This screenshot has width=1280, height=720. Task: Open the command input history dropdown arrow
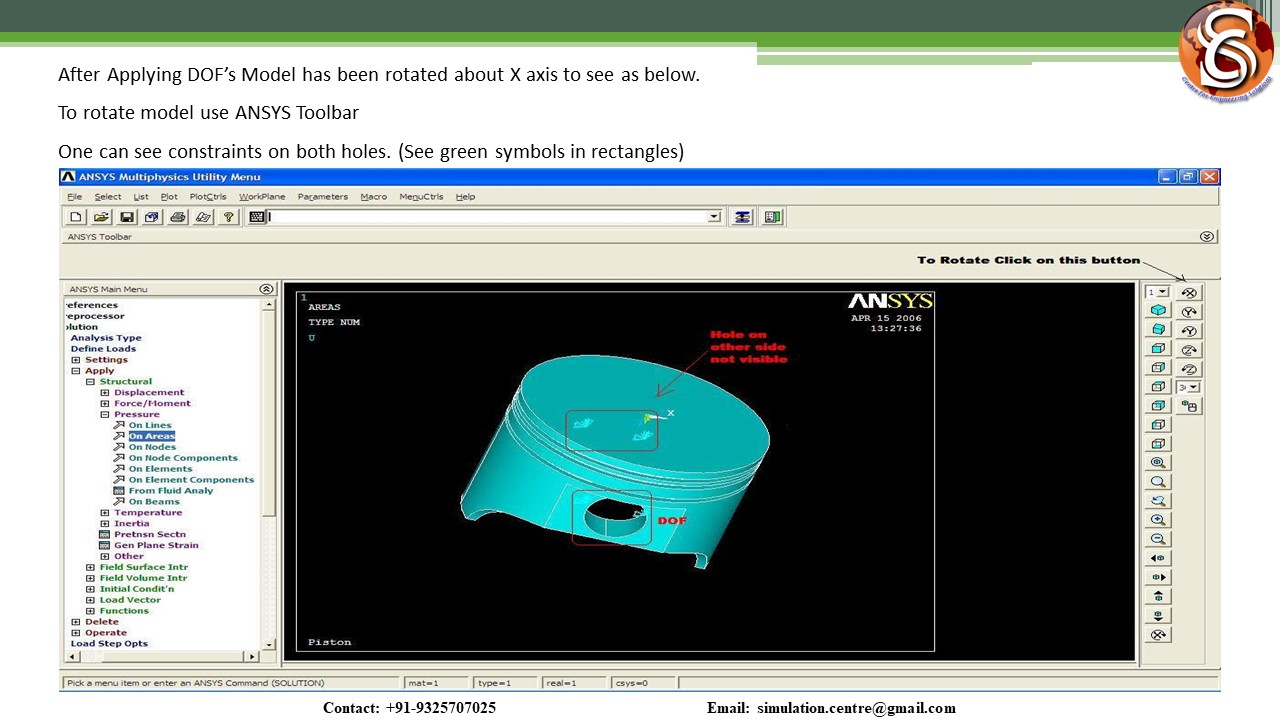(714, 217)
